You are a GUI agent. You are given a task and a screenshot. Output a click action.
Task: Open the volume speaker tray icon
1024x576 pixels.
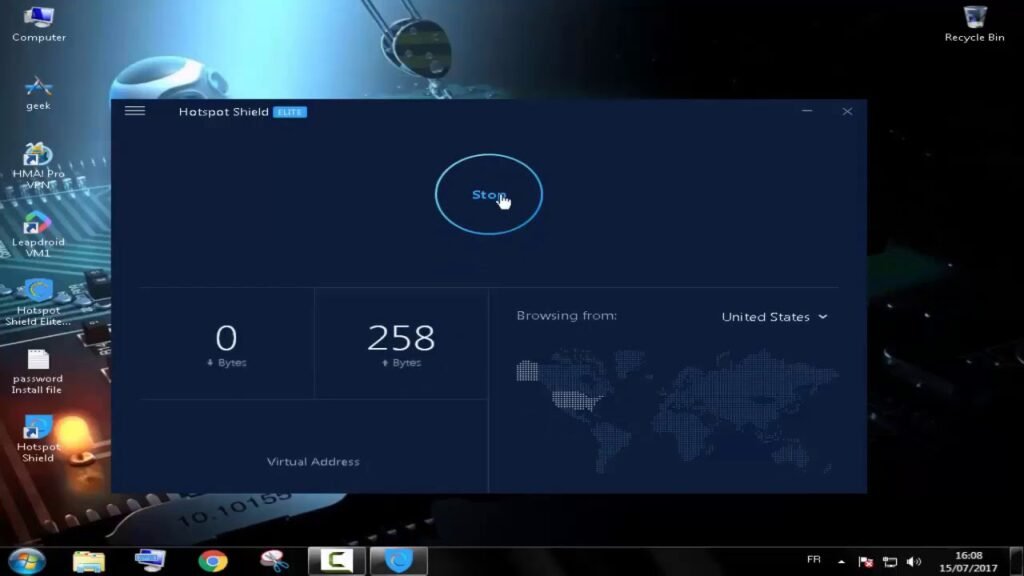coord(914,562)
